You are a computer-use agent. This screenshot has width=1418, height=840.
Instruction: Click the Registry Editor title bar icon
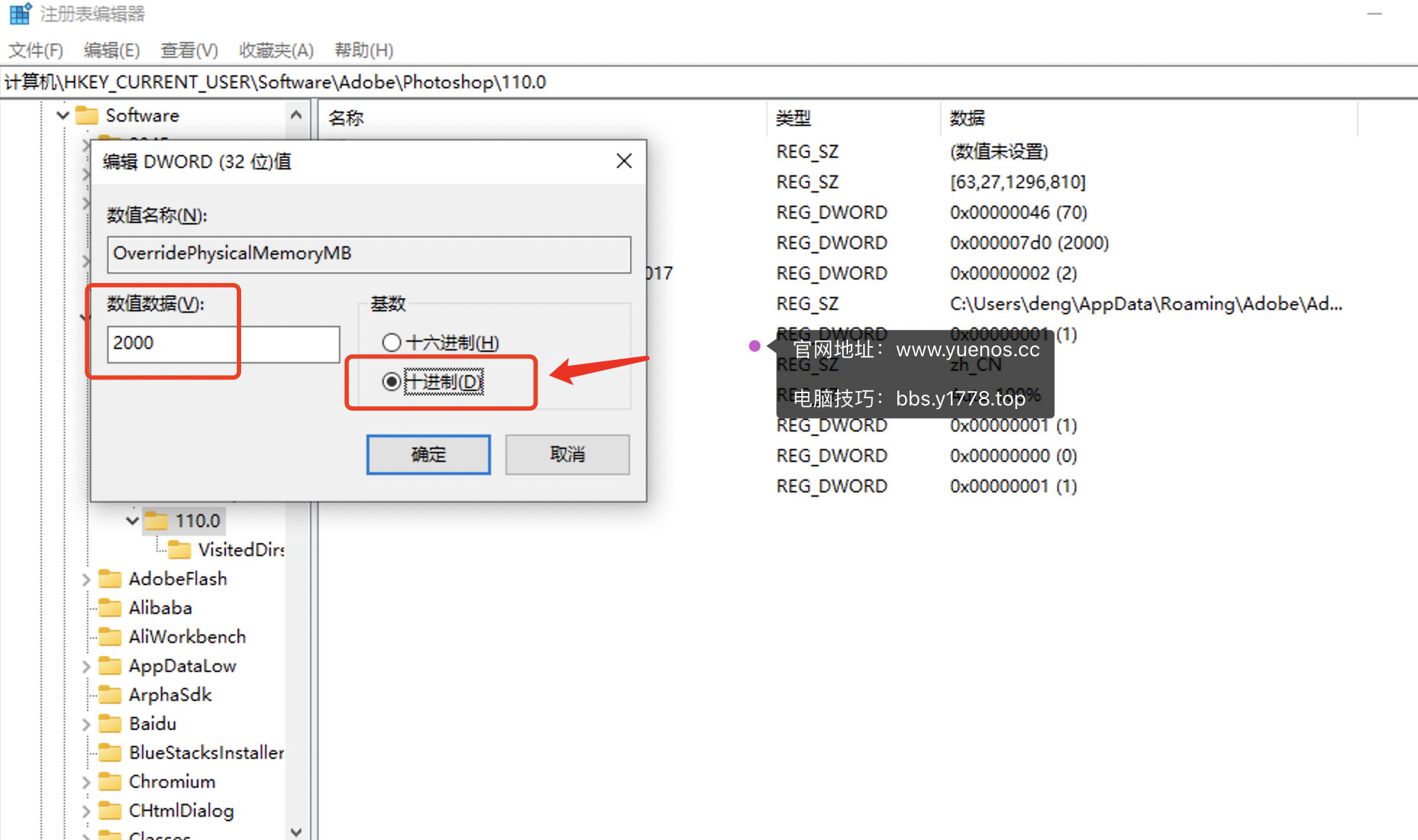click(x=19, y=13)
